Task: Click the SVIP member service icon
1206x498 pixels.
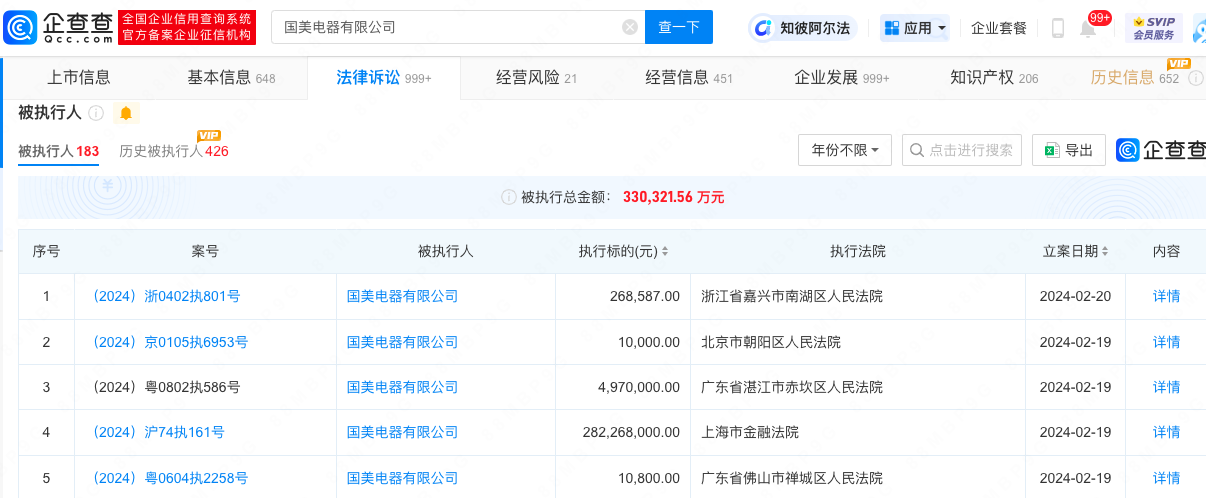Action: pyautogui.click(x=1153, y=27)
